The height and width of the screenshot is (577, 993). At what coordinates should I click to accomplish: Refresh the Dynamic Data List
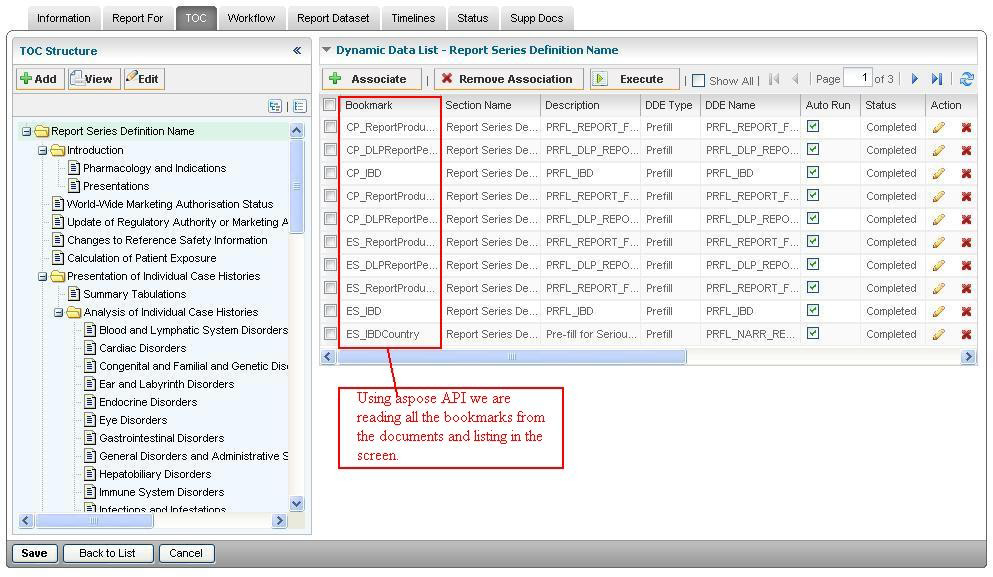966,79
